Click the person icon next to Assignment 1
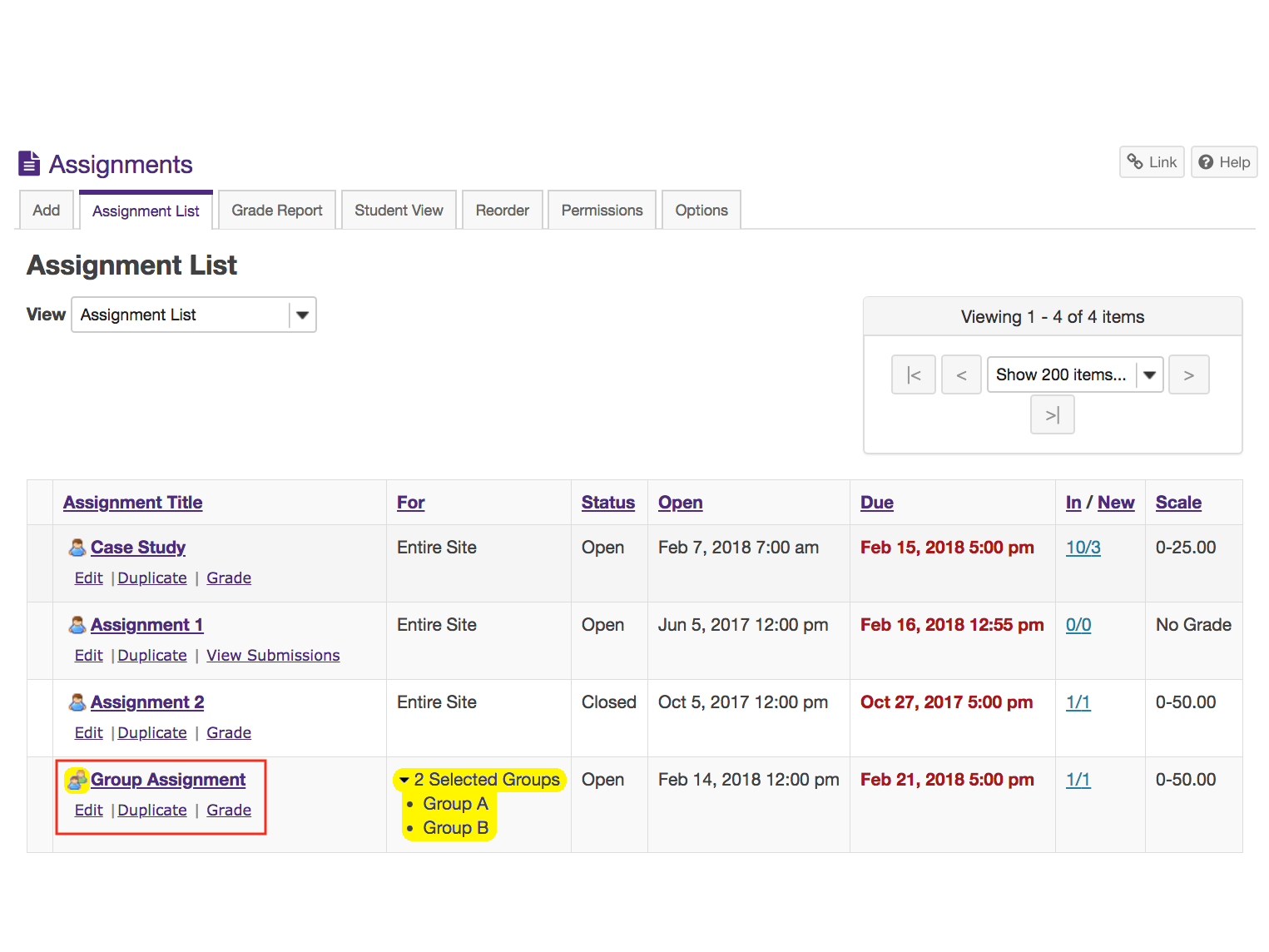The width and height of the screenshot is (1269, 952). pyautogui.click(x=77, y=625)
